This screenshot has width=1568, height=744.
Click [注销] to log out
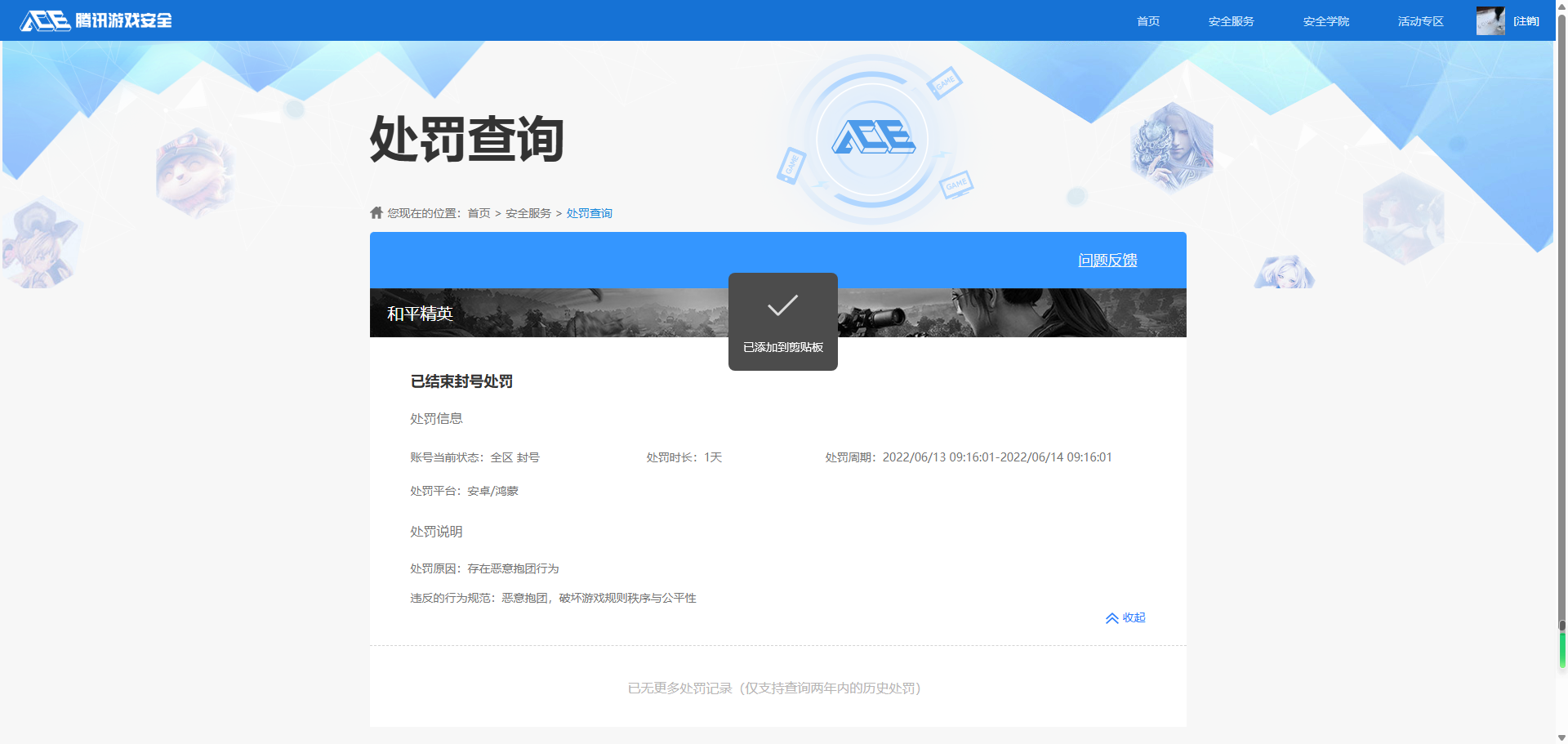1528,20
